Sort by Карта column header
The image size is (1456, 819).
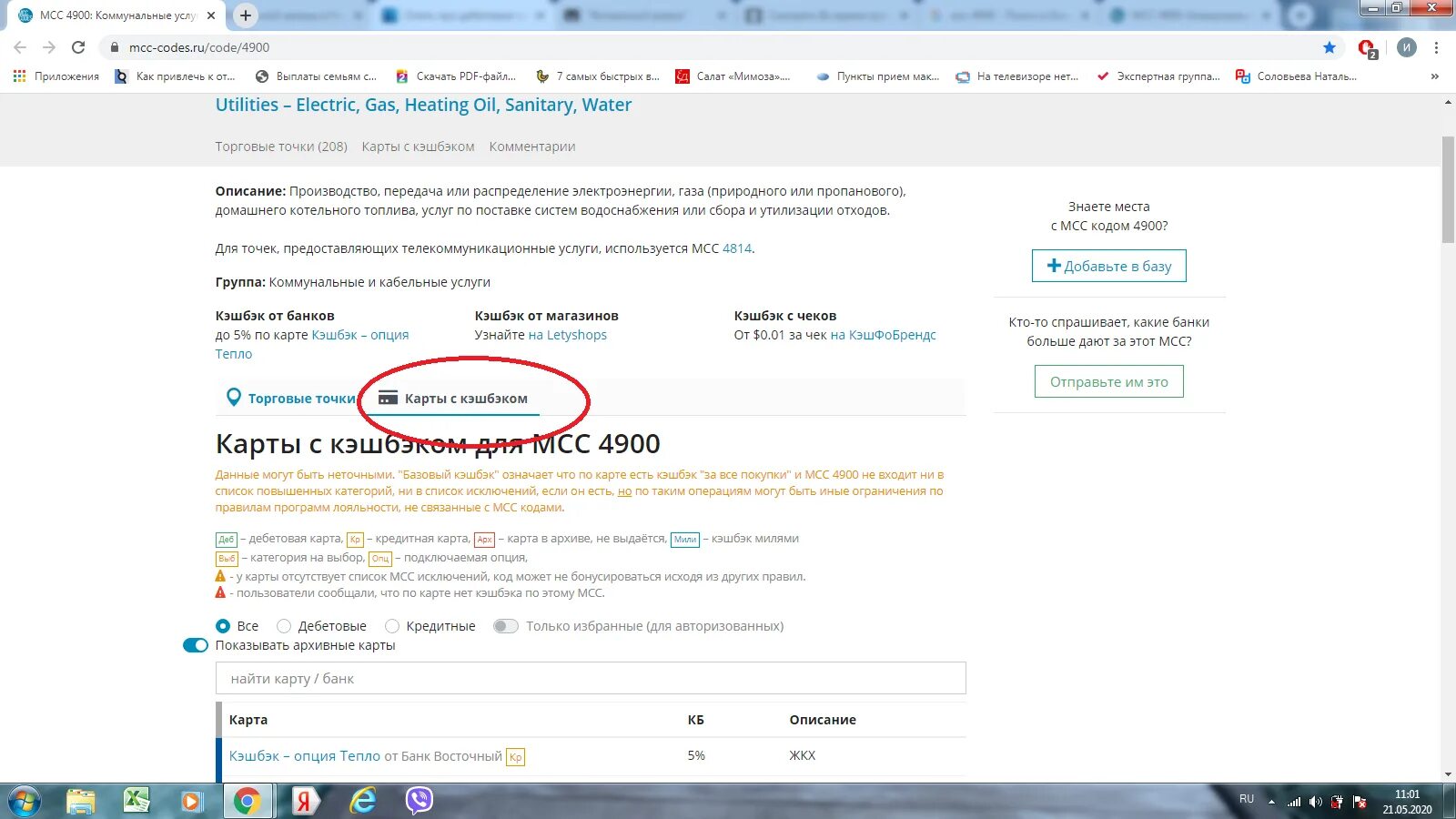[x=248, y=720]
